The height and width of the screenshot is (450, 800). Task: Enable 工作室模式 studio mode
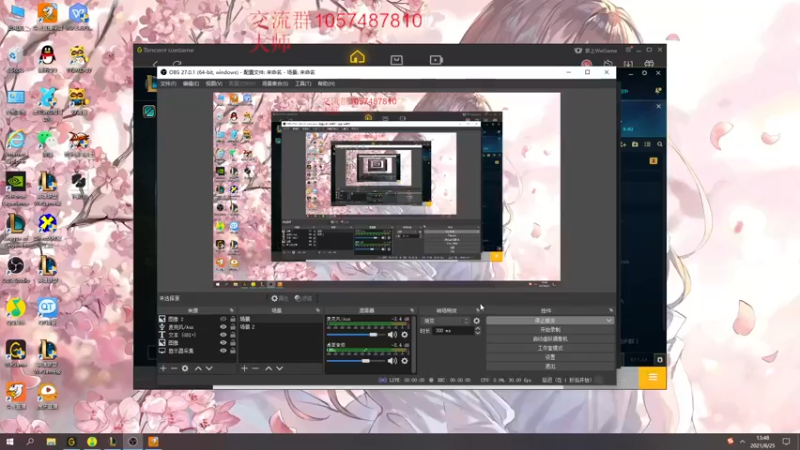[x=550, y=348]
